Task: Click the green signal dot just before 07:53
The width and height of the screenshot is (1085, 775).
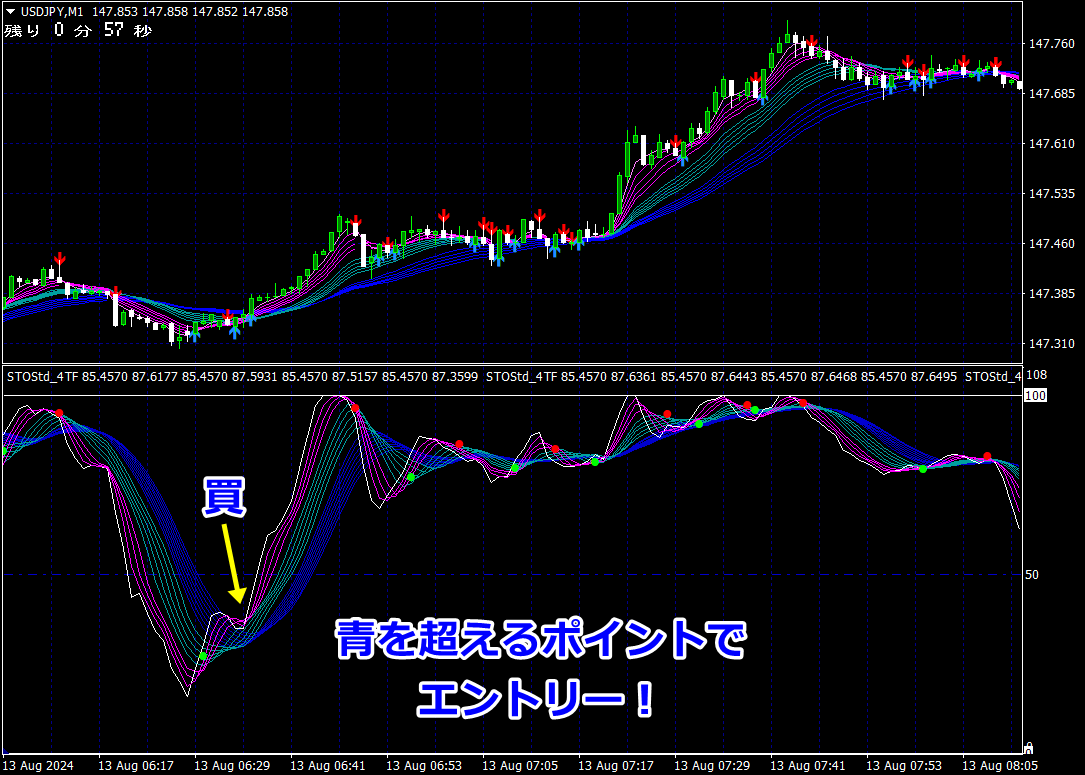Action: pos(922,469)
